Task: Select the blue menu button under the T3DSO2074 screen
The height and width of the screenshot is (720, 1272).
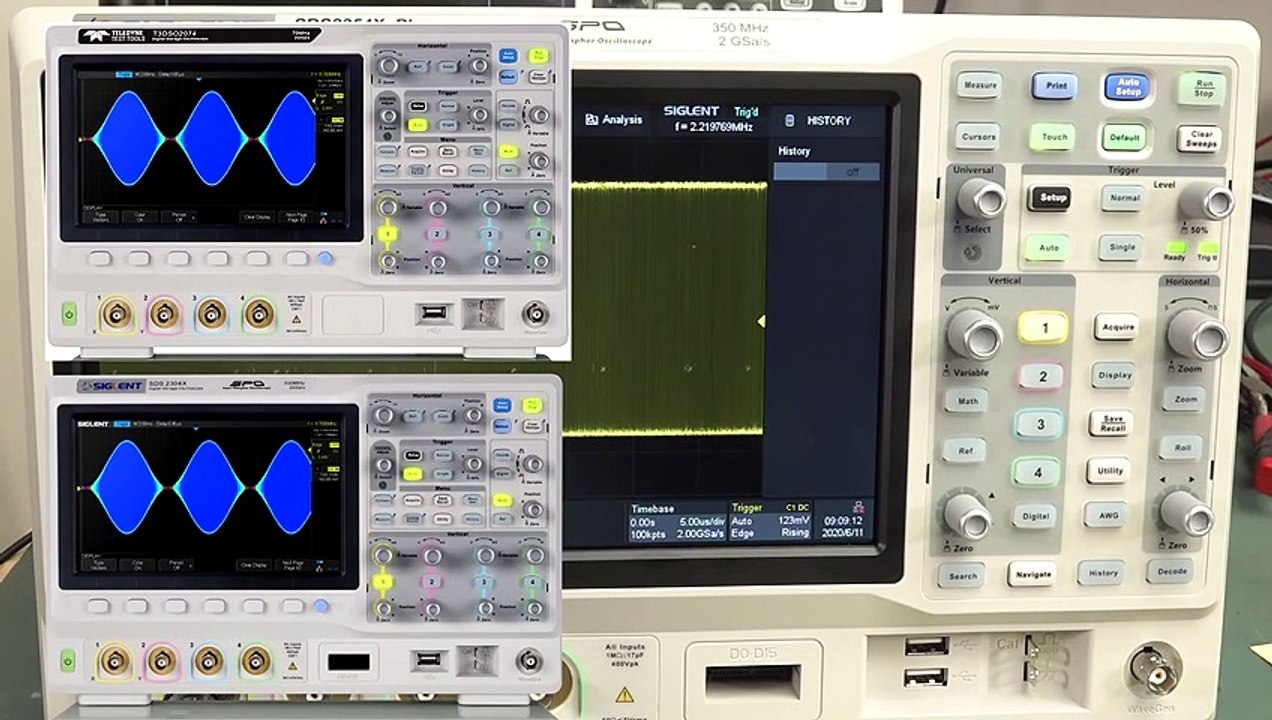Action: pos(325,258)
